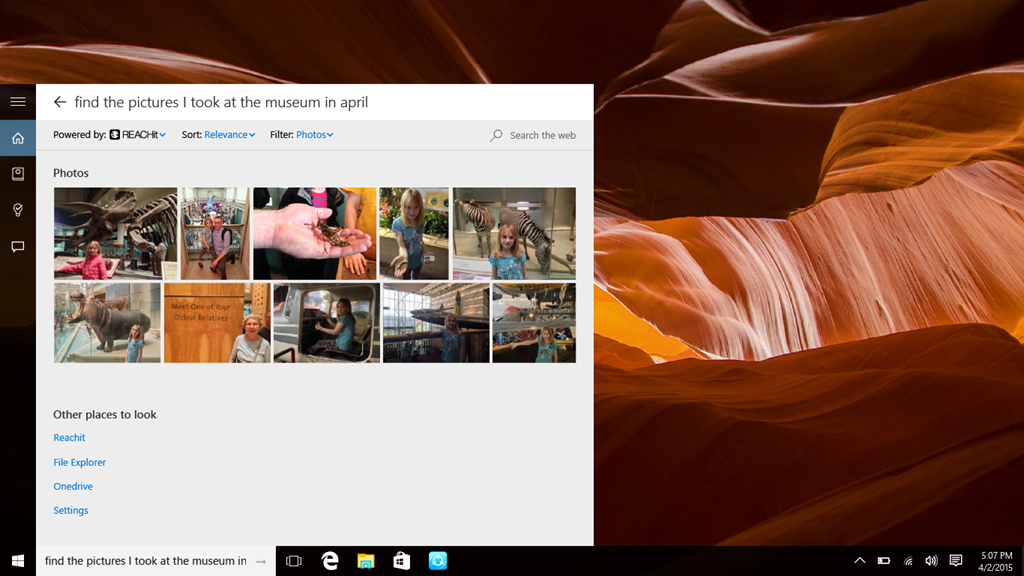Click the Task View taskbar icon

(x=294, y=561)
